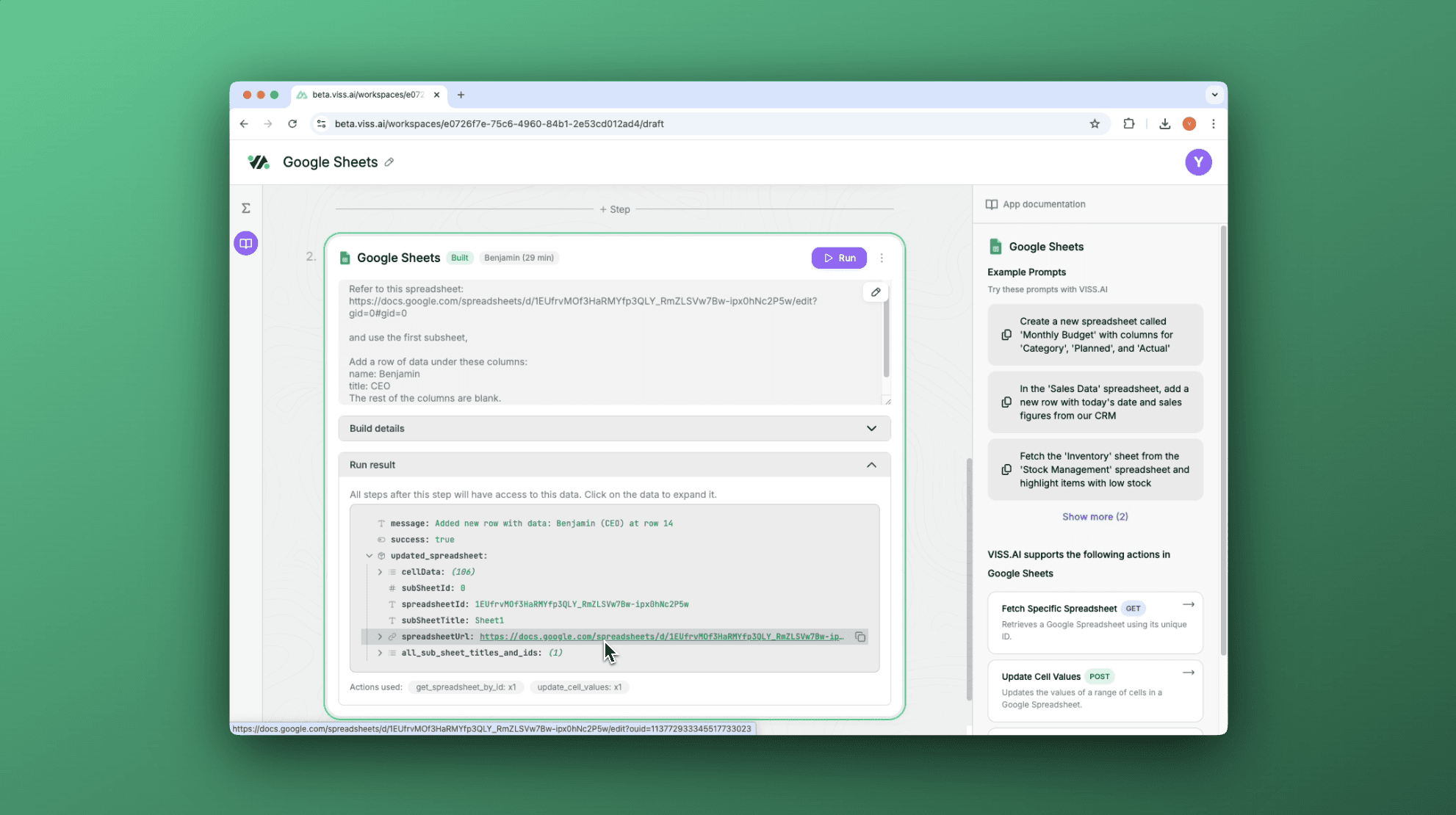Collapse the updated_spreadsheet node
This screenshot has height=815, width=1456.
[370, 556]
